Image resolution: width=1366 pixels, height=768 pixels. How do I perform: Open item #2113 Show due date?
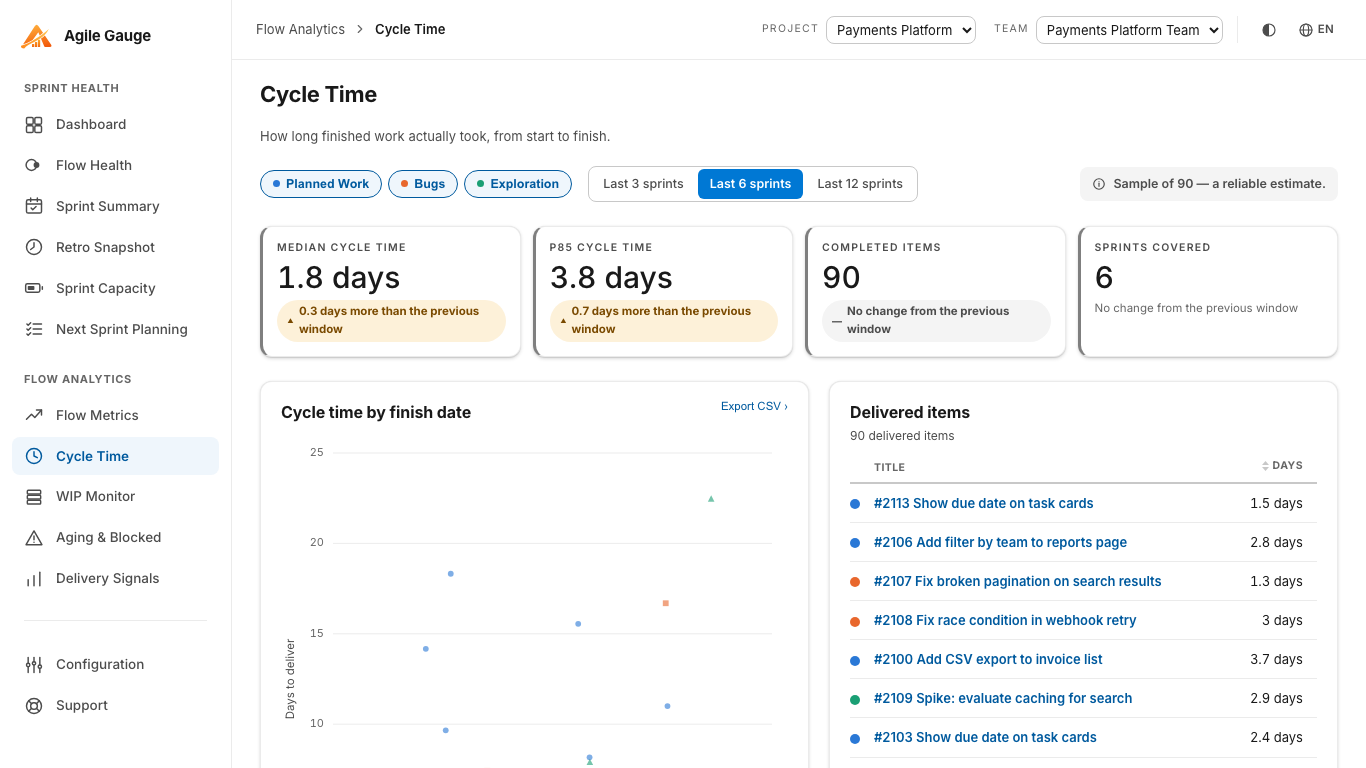pos(983,503)
